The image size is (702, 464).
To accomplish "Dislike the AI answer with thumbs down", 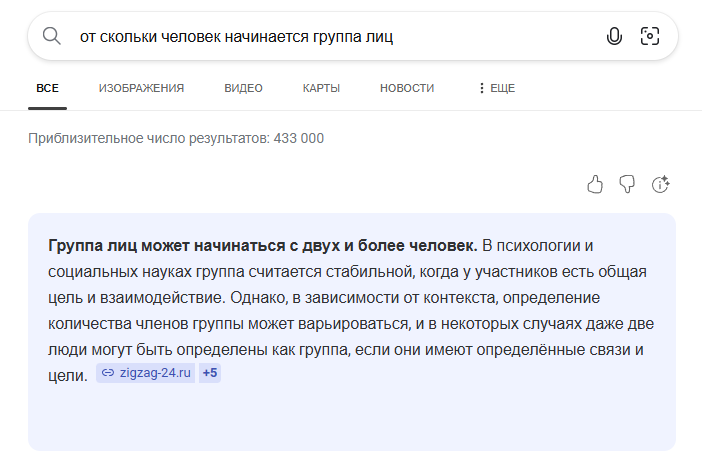I will [627, 184].
